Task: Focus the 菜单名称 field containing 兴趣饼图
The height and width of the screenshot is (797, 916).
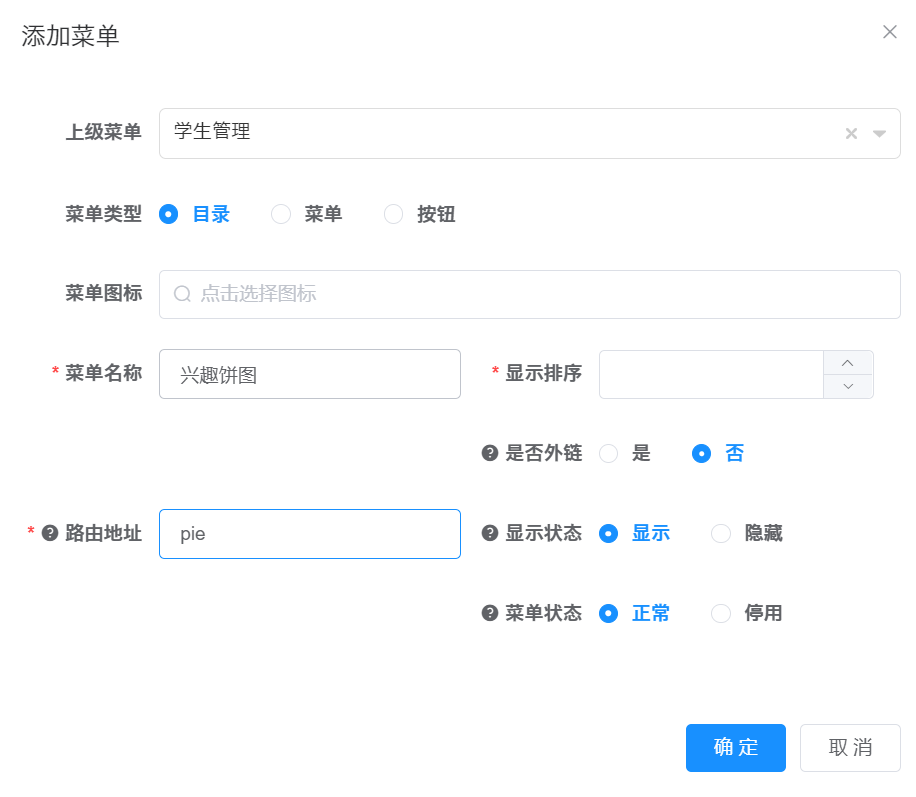Action: tap(310, 374)
